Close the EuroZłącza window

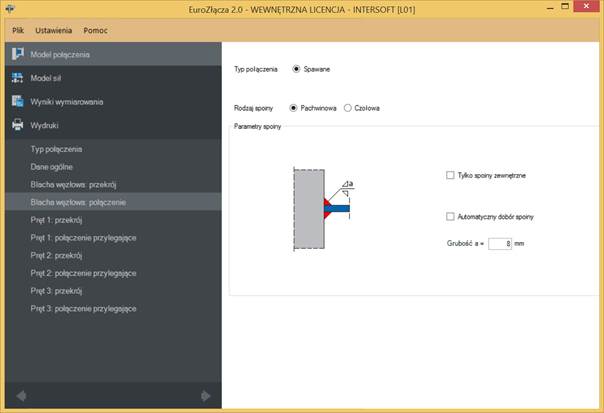point(586,6)
